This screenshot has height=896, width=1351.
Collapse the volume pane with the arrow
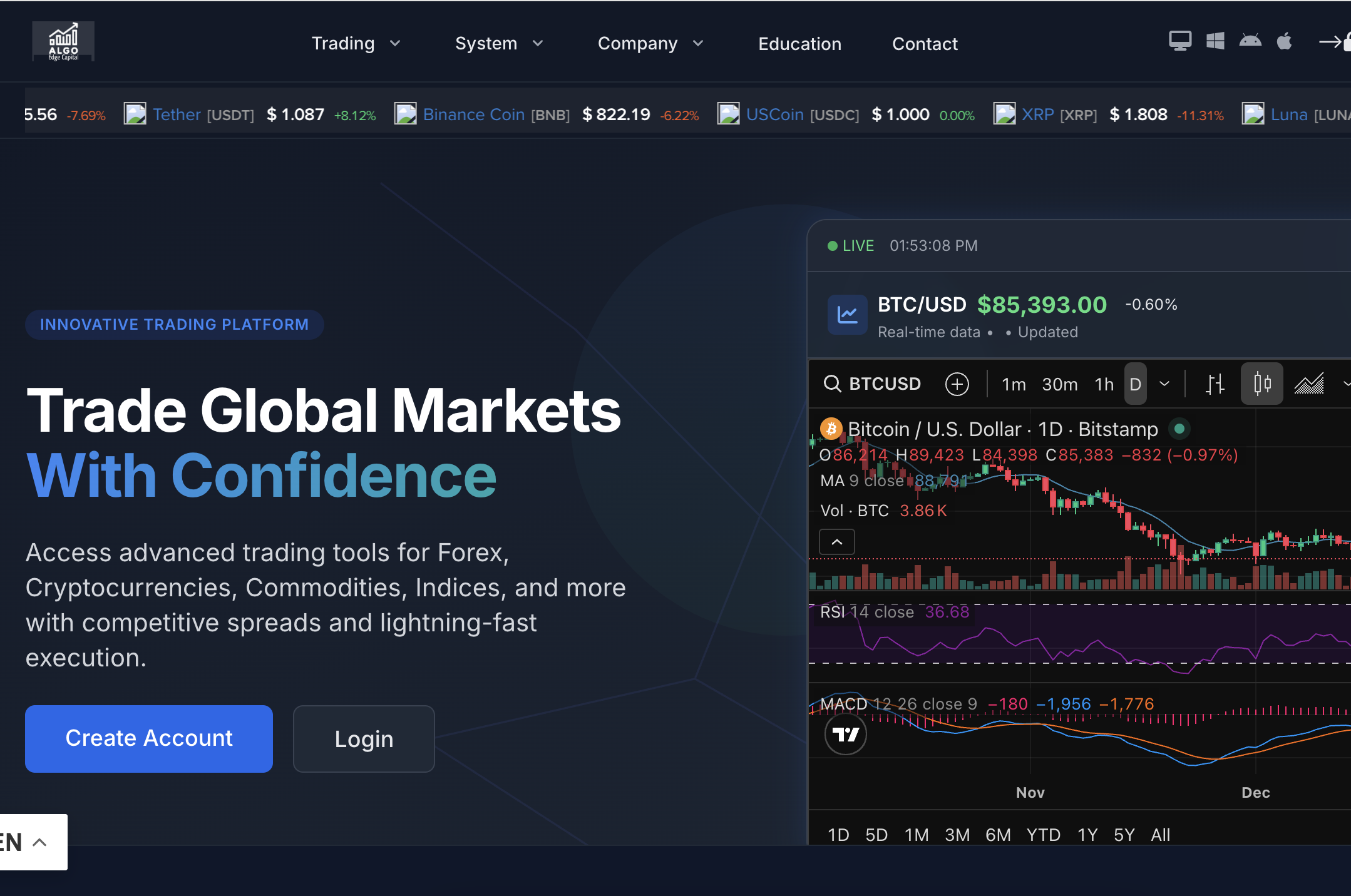836,541
